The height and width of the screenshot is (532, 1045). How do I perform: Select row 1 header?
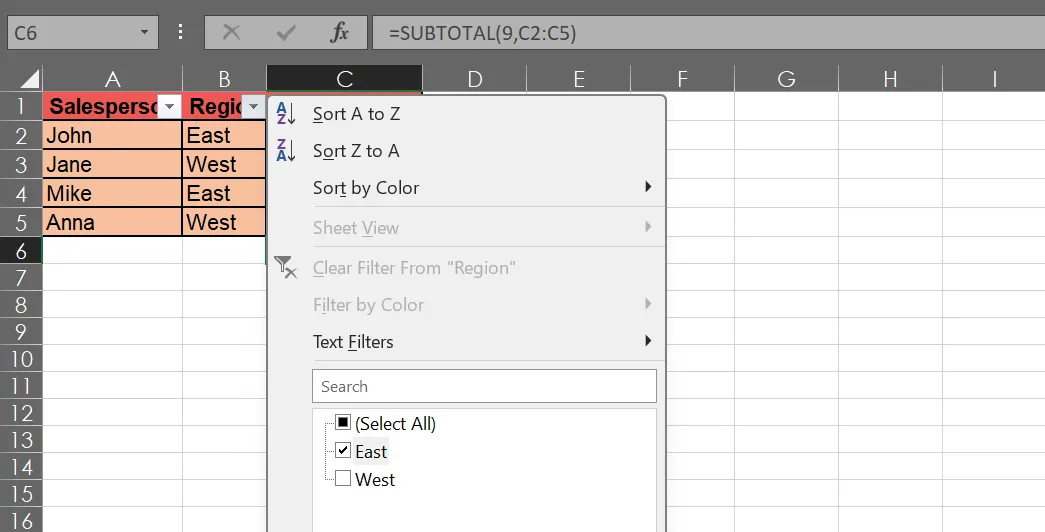coord(21,106)
